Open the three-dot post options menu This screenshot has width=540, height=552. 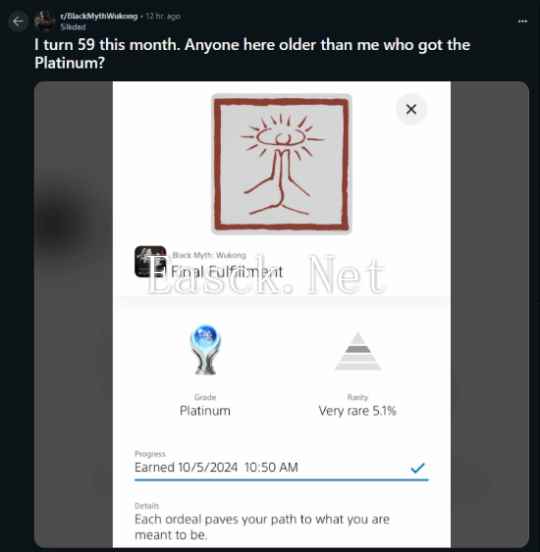coord(523,21)
